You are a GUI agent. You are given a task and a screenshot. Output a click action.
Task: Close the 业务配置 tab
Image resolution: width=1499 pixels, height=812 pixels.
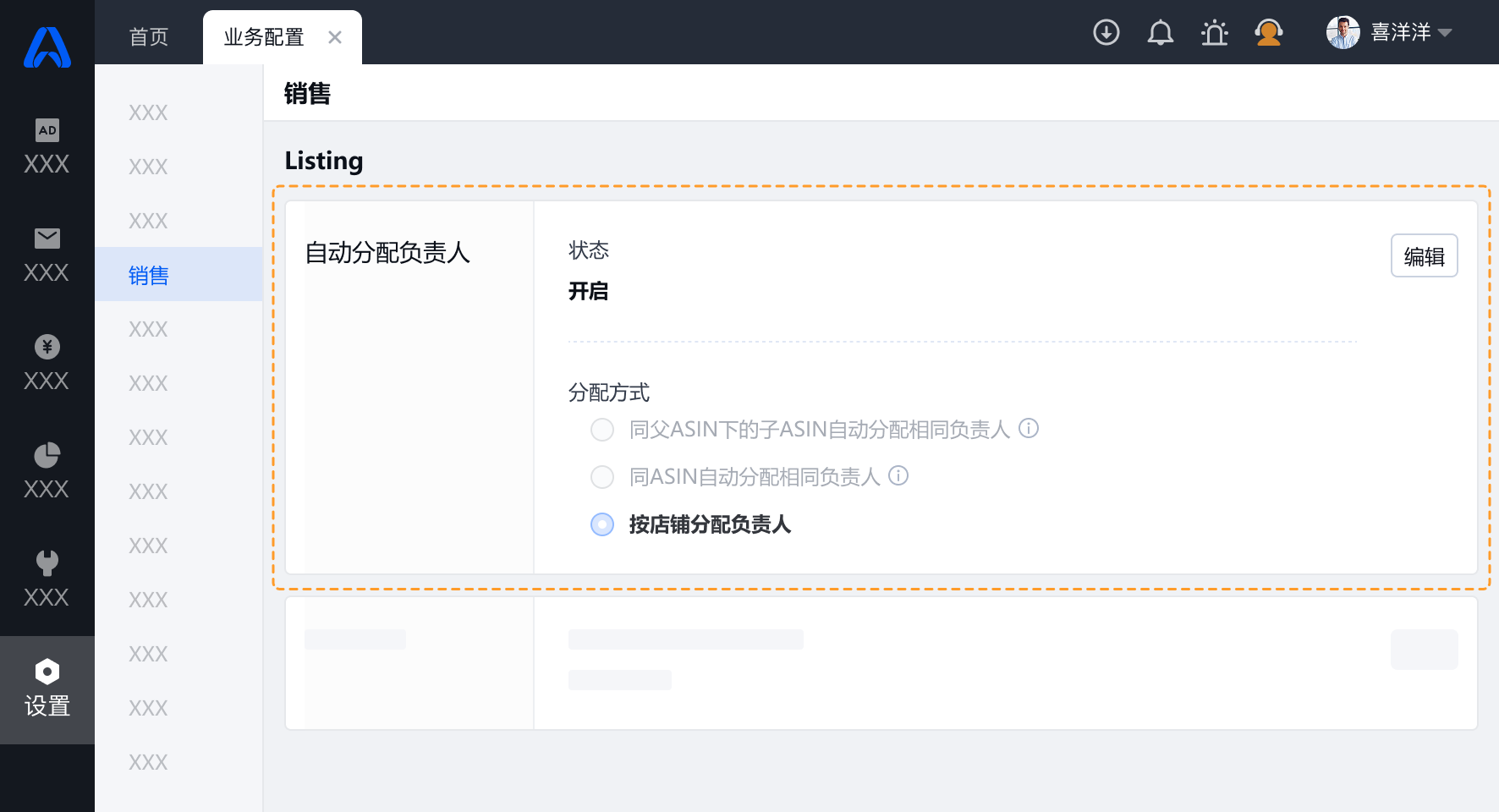click(x=335, y=37)
